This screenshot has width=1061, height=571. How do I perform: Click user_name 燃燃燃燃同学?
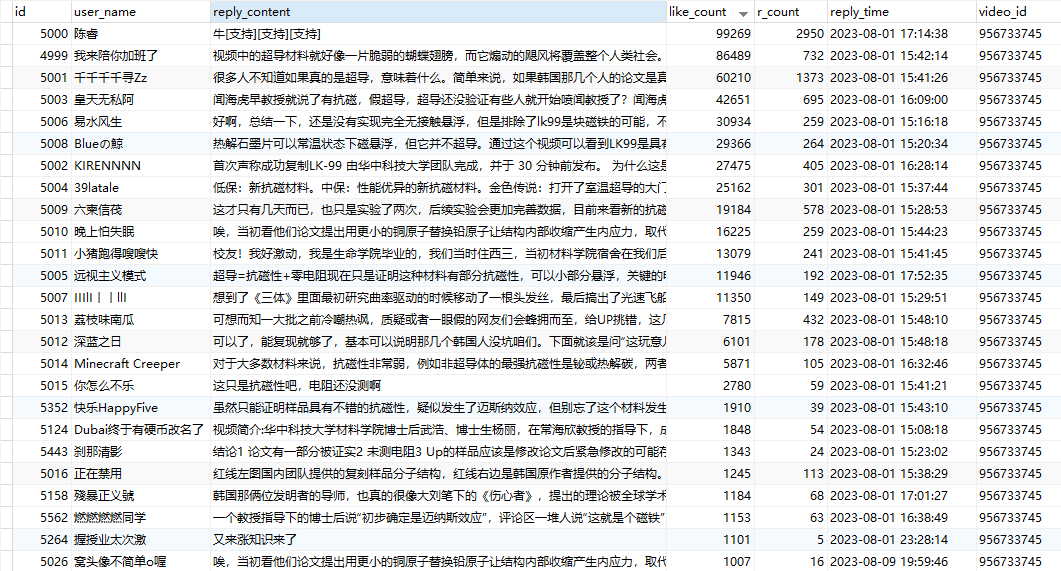(110, 518)
